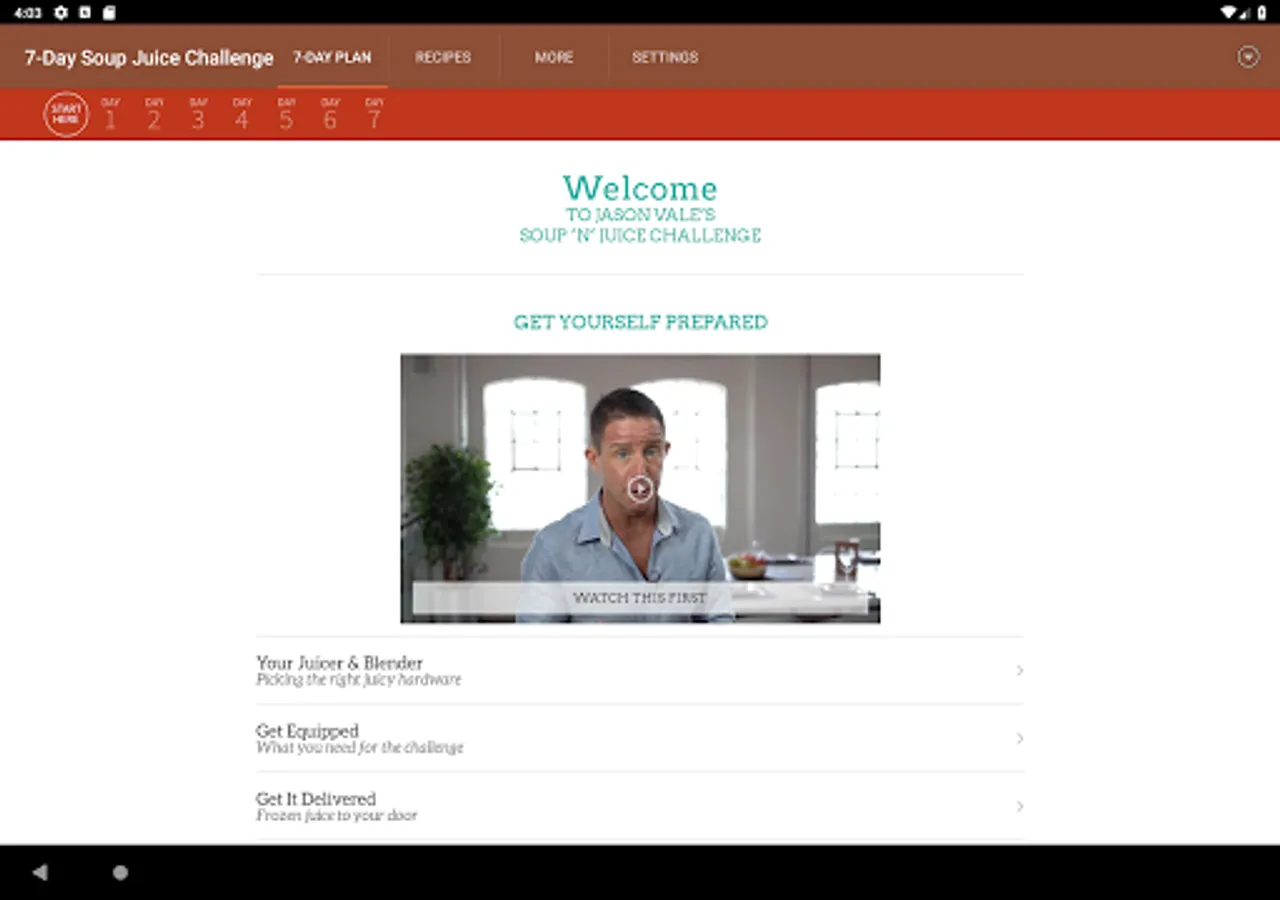Image resolution: width=1280 pixels, height=900 pixels.
Task: Open Day 3 of the plan
Action: coord(198,114)
